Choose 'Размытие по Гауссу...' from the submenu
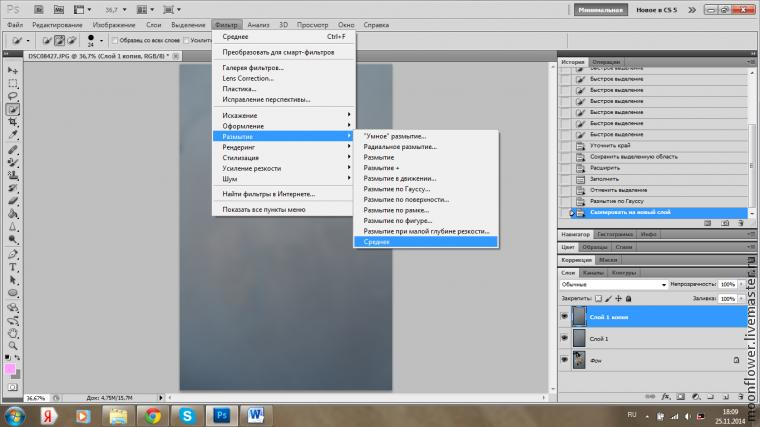Image resolution: width=760 pixels, height=427 pixels. click(396, 189)
